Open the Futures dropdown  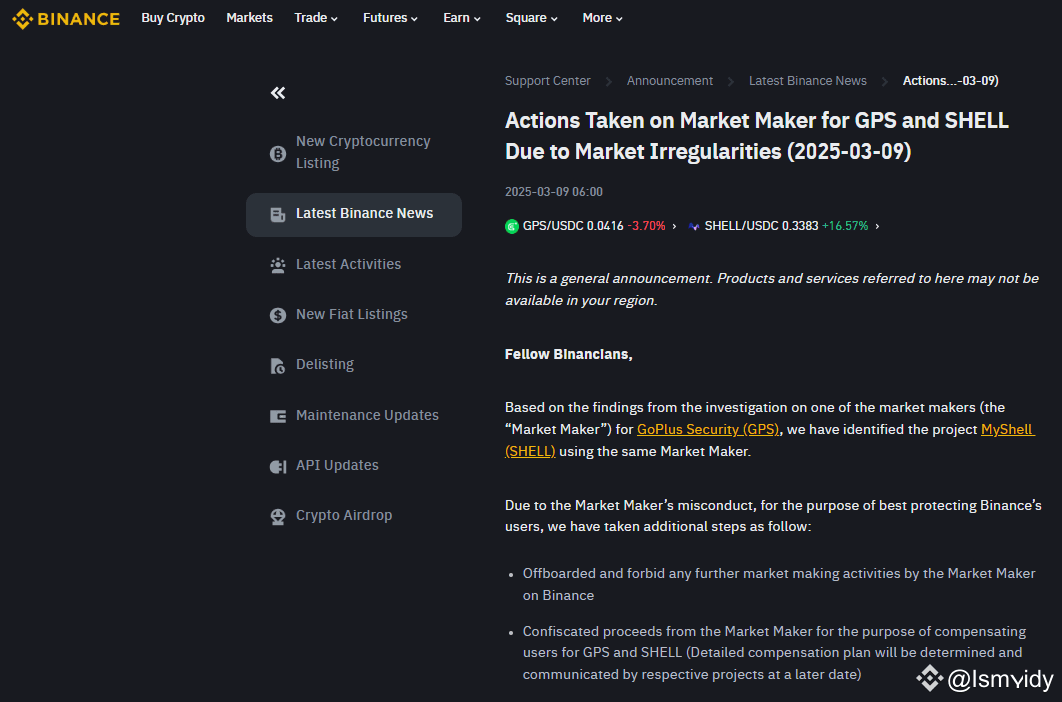413,18
